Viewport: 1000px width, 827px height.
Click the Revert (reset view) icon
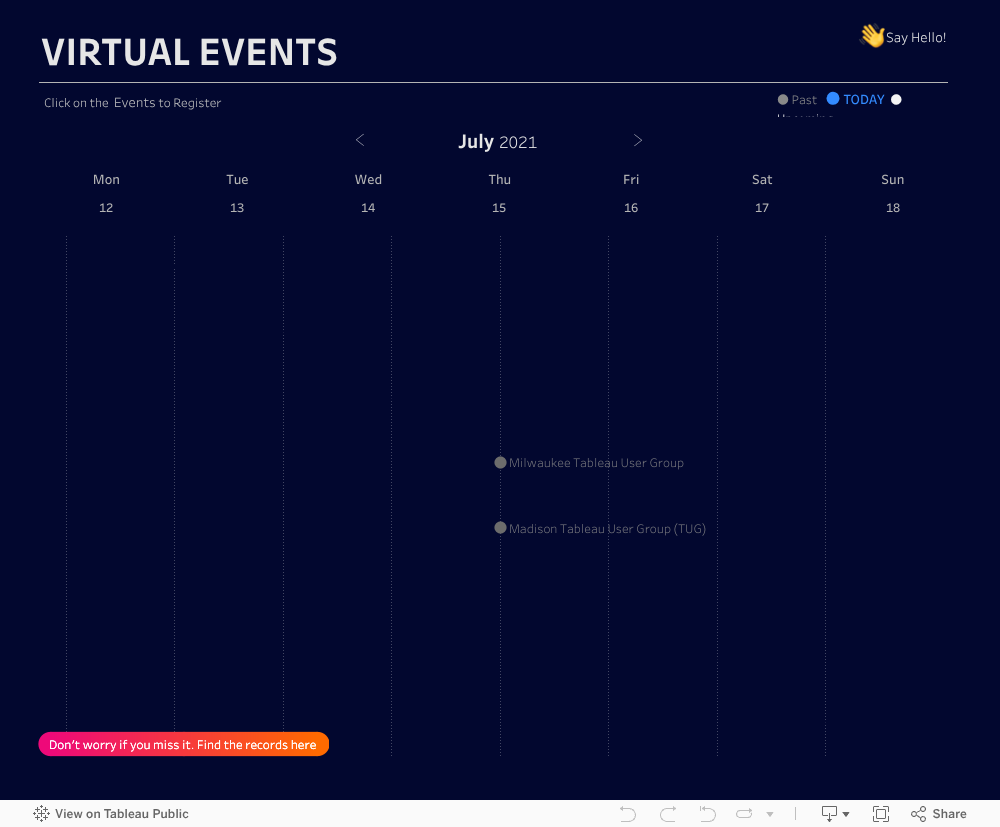[707, 814]
